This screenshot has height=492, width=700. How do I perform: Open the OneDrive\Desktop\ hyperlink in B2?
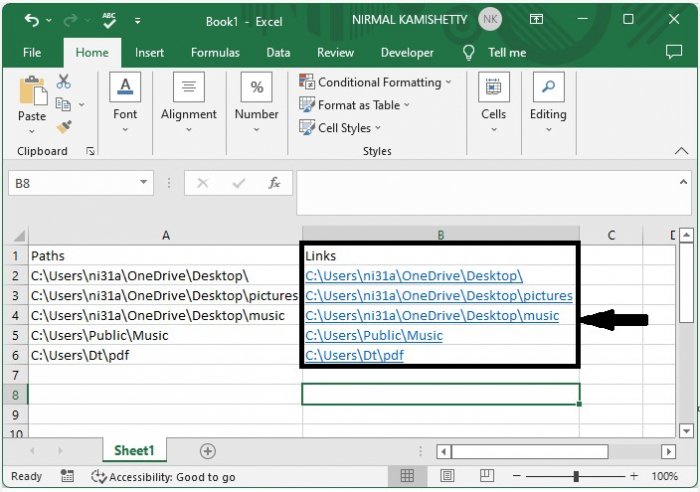click(x=414, y=276)
